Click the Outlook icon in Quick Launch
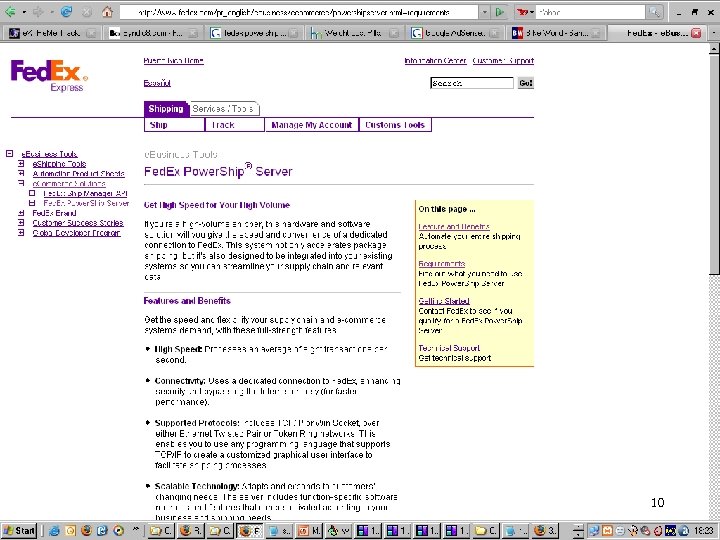 click(x=70, y=531)
